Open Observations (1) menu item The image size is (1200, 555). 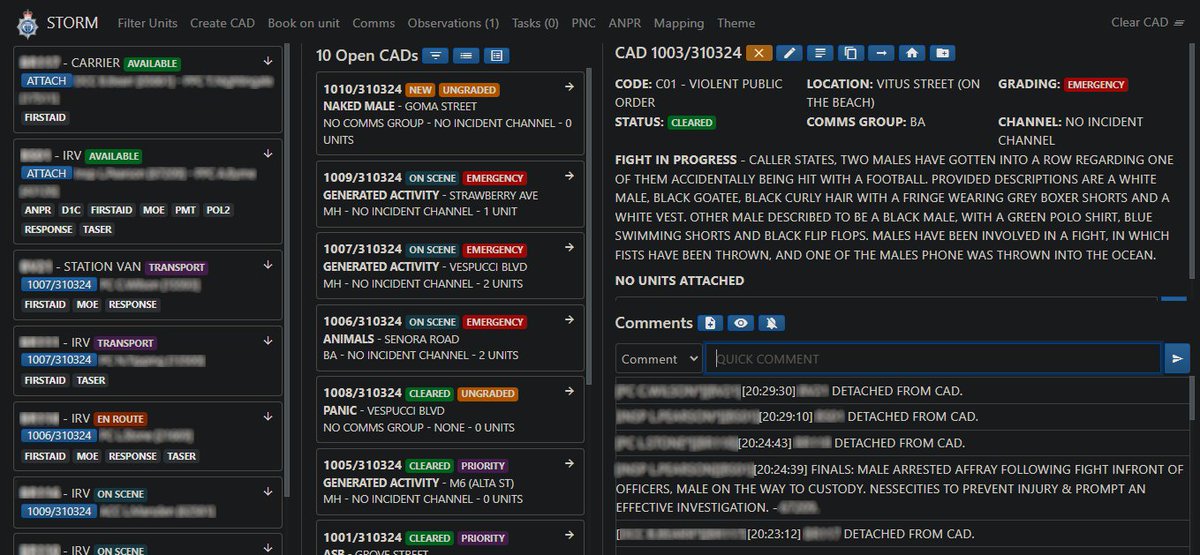click(453, 23)
